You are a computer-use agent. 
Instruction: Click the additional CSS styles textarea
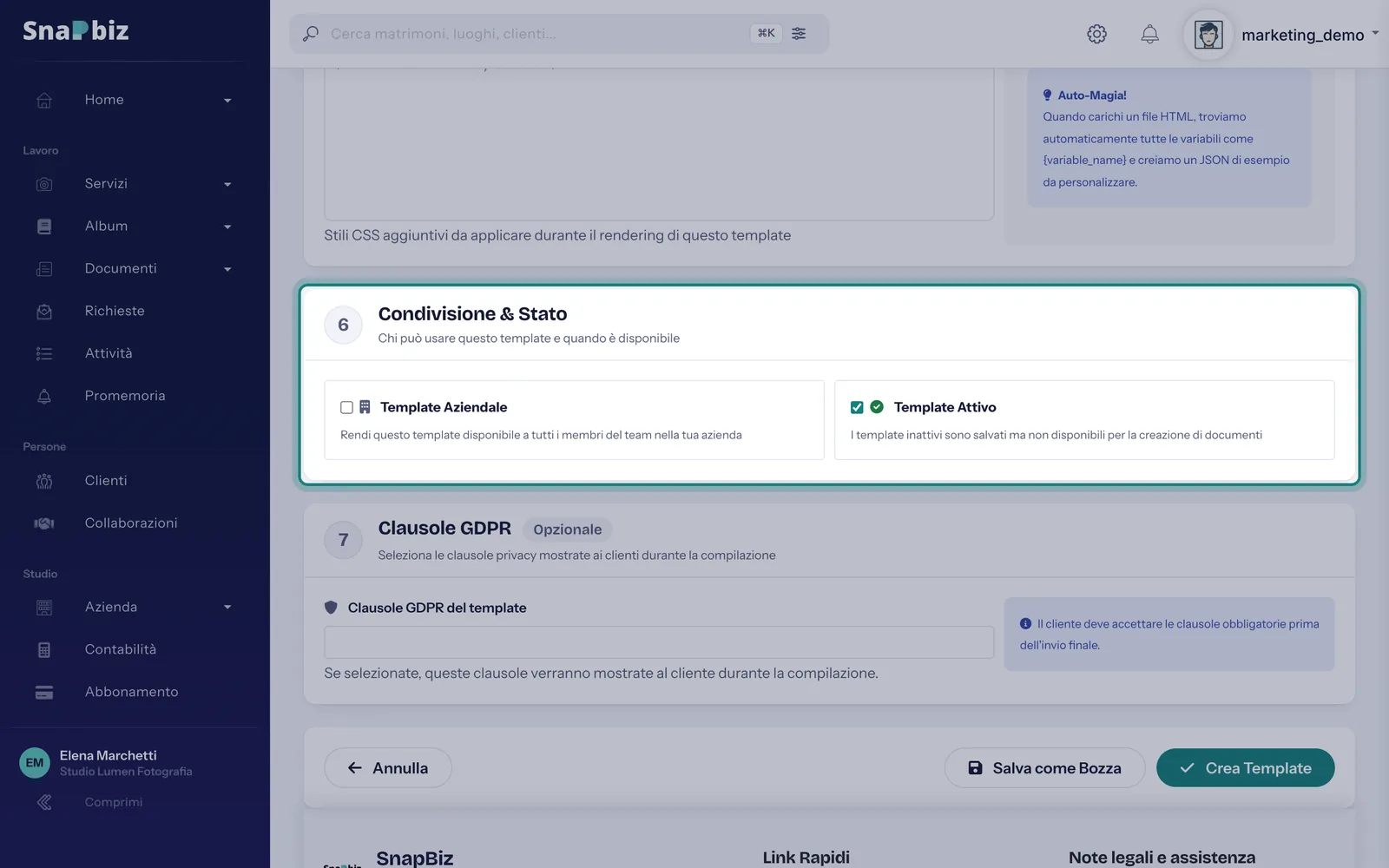click(x=659, y=143)
